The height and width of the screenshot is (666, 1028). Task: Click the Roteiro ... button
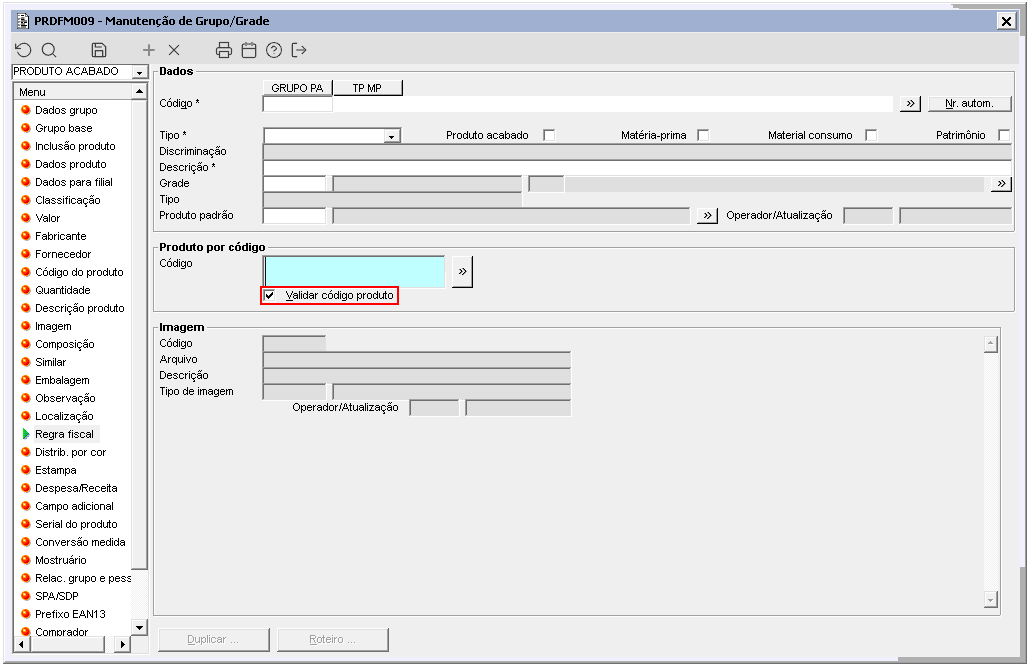coord(332,639)
